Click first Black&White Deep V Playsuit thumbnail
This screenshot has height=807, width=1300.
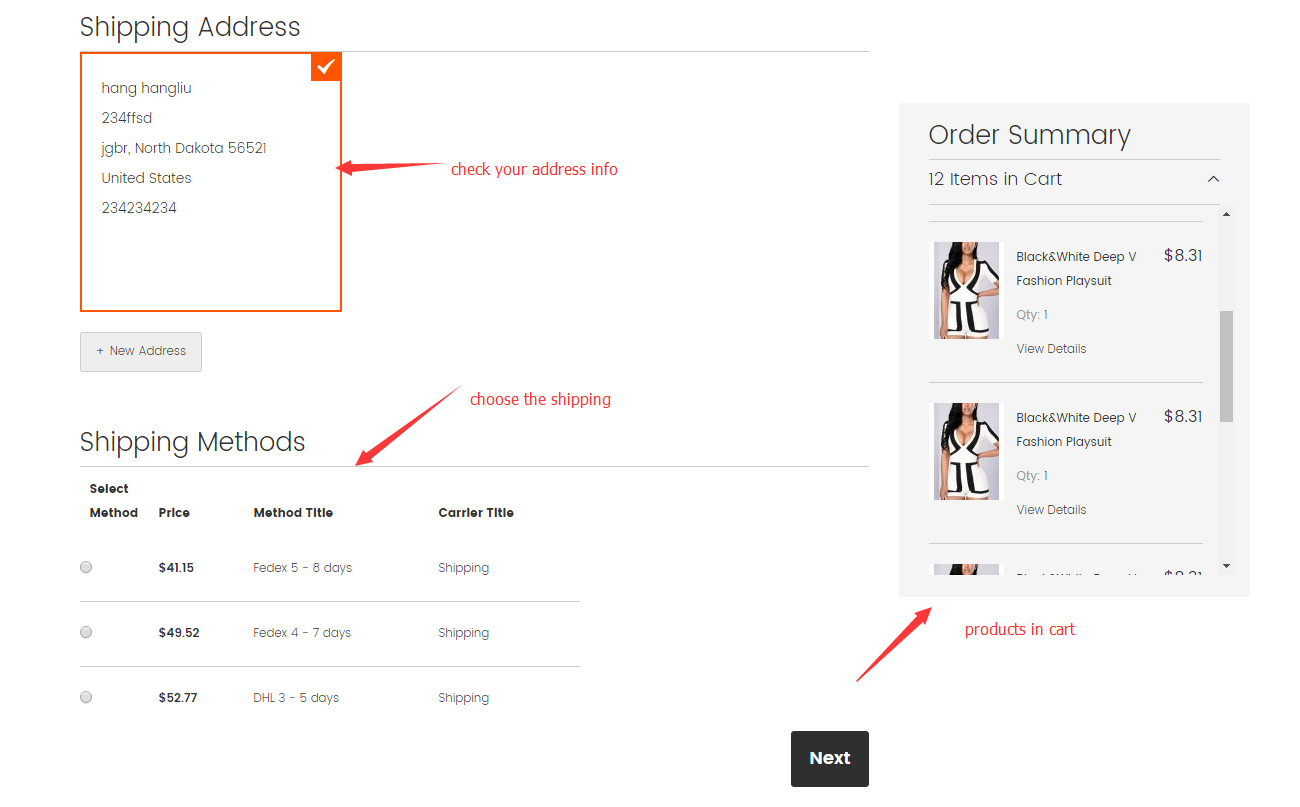[966, 290]
